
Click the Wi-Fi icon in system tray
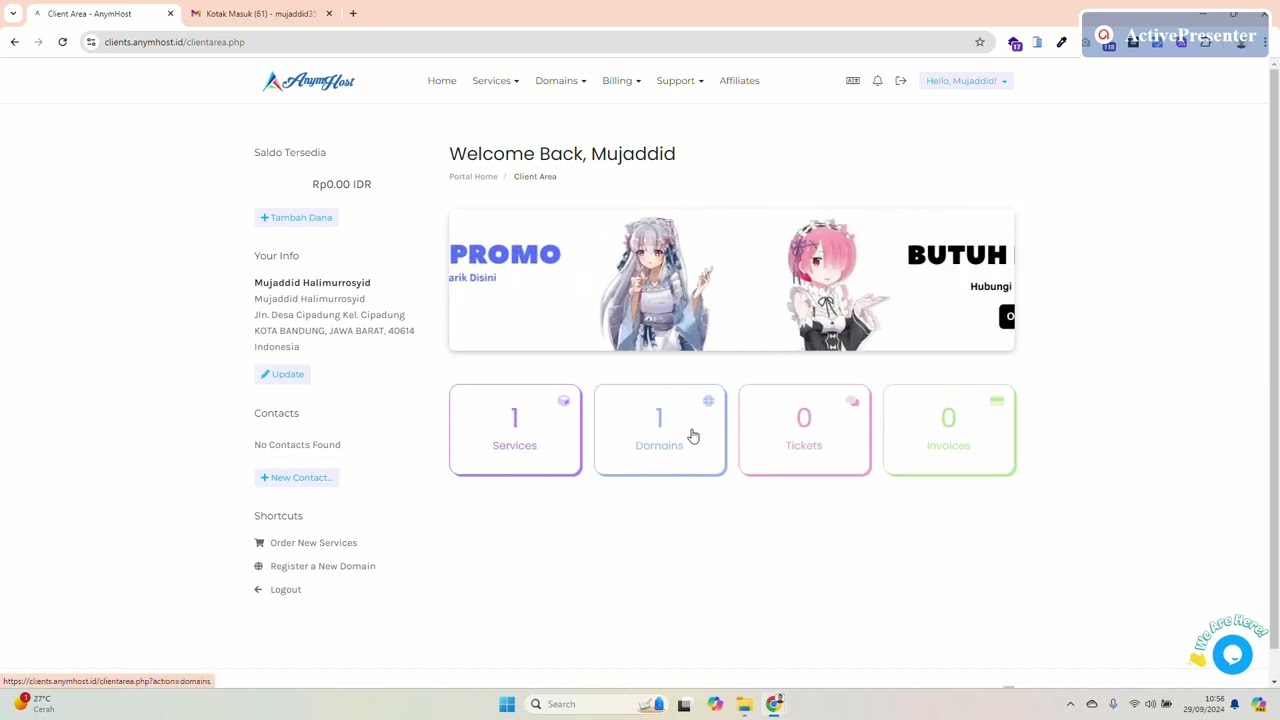pyautogui.click(x=1133, y=704)
